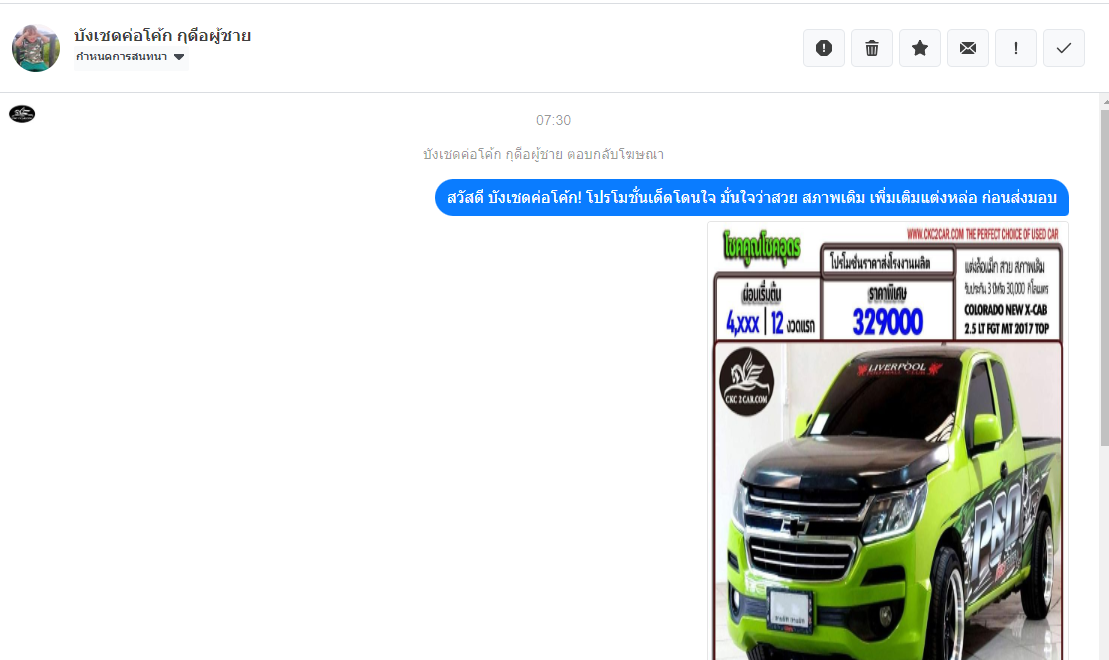This screenshot has width=1109, height=660.
Task: Click the page logo avatar beside messages
Action: (x=22, y=113)
